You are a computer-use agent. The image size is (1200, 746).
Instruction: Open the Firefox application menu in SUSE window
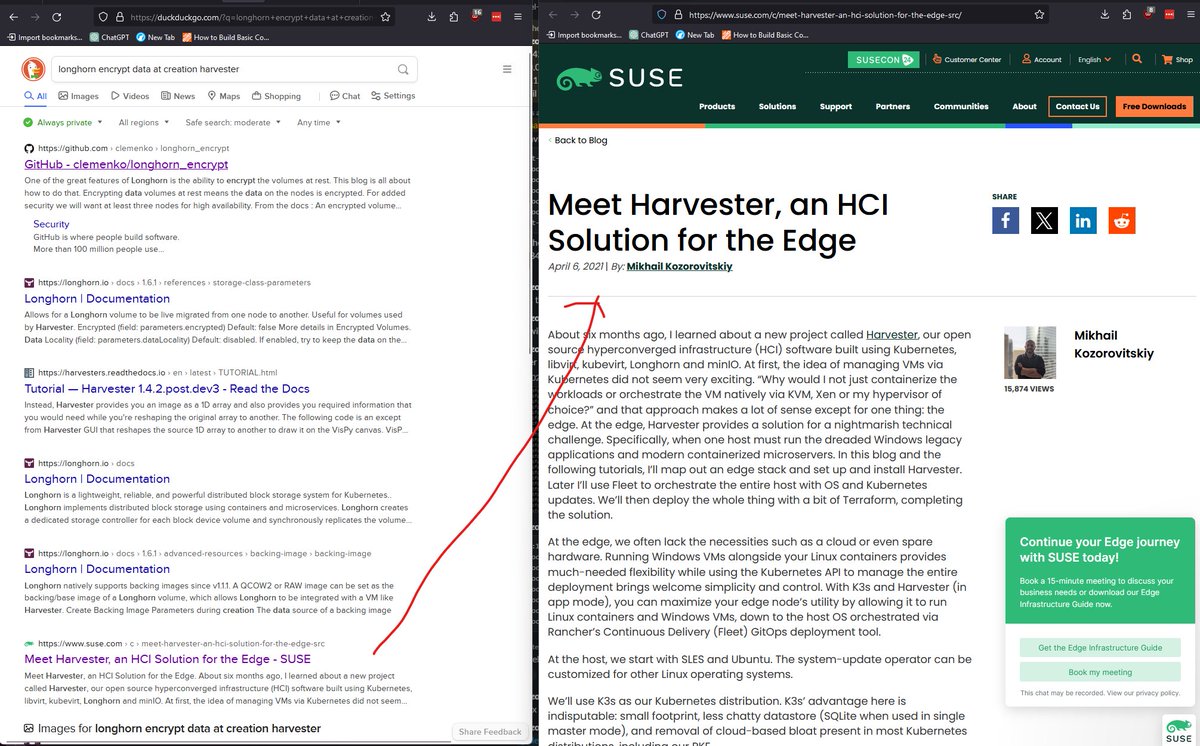1190,15
